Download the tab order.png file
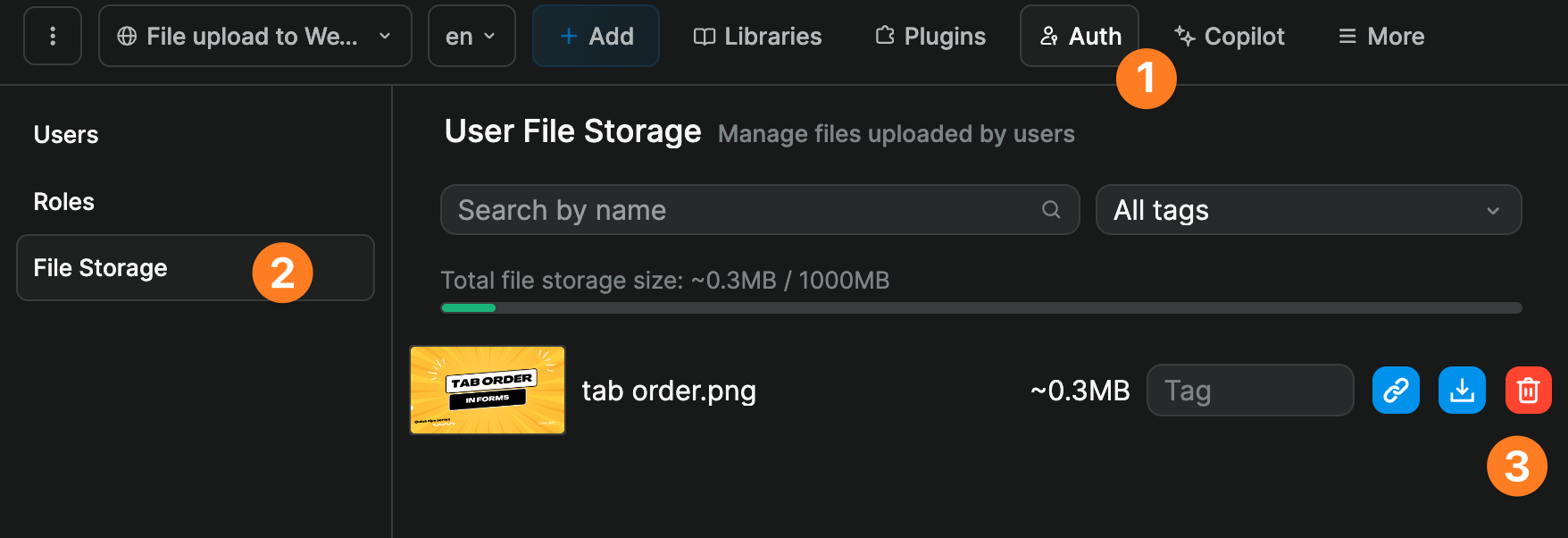Image resolution: width=1568 pixels, height=538 pixels. pos(1462,390)
